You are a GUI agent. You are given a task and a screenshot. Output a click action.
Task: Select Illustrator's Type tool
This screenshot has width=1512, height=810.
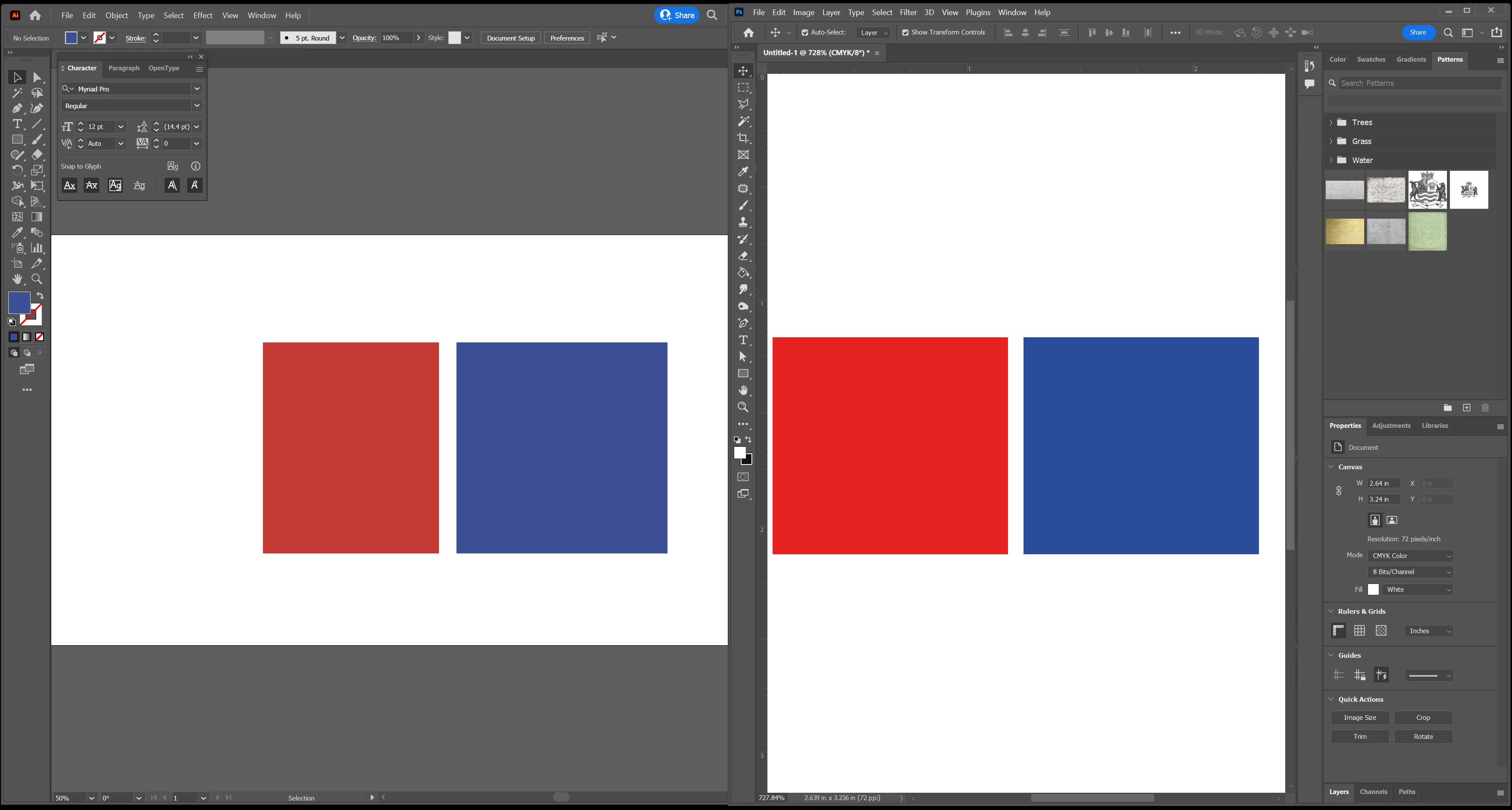[17, 124]
